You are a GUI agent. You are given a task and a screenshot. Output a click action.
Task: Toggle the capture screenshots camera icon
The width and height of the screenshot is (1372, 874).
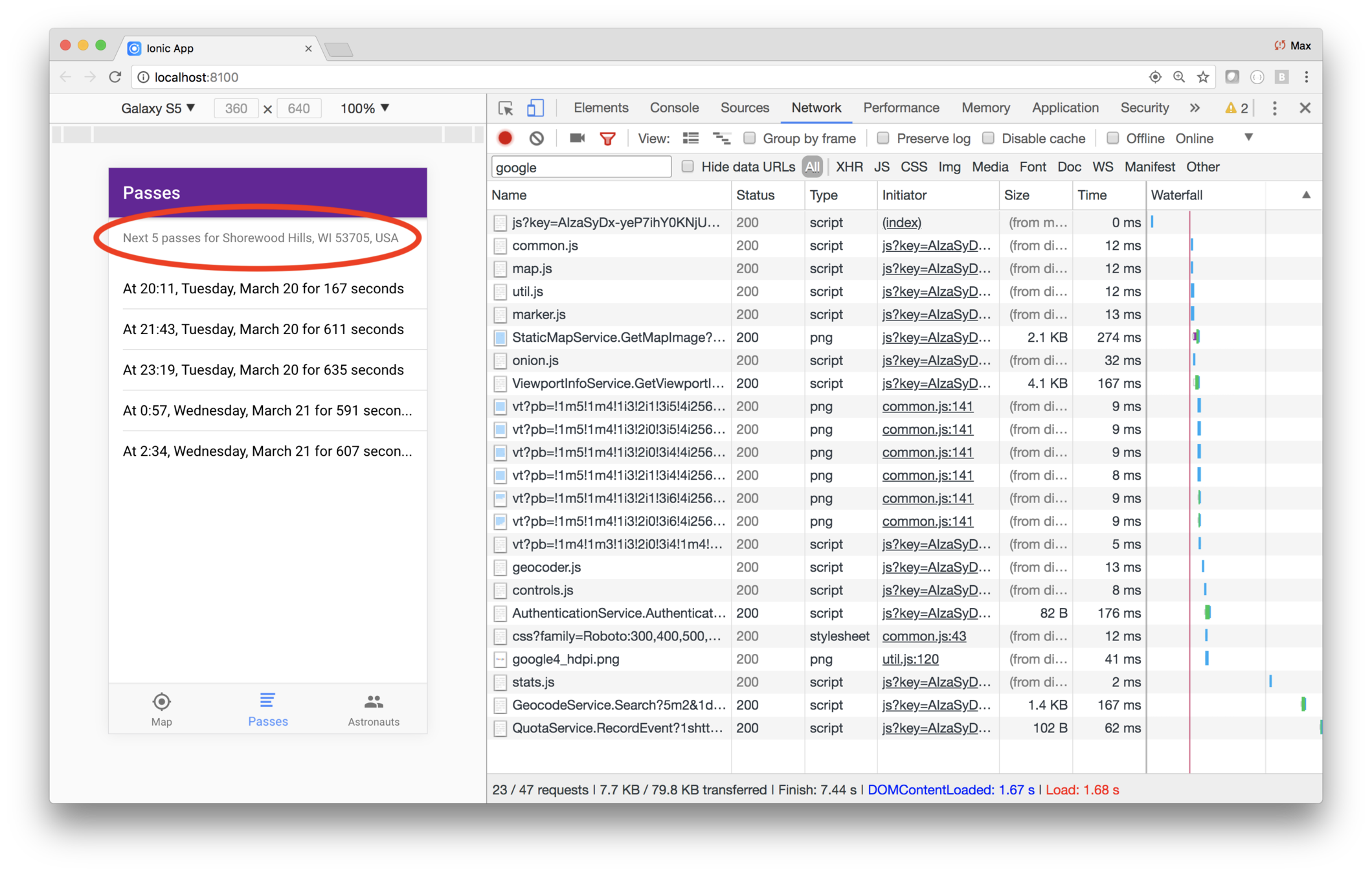[576, 138]
